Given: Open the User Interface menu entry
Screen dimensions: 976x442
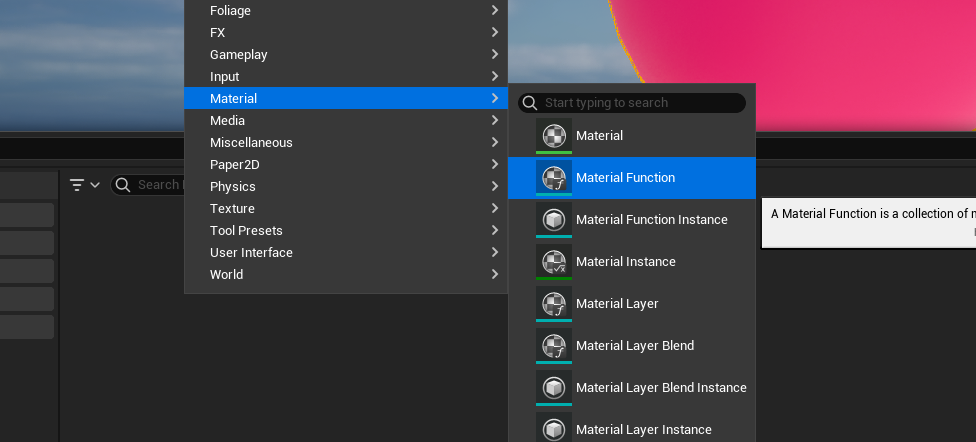Looking at the screenshot, I should 346,252.
